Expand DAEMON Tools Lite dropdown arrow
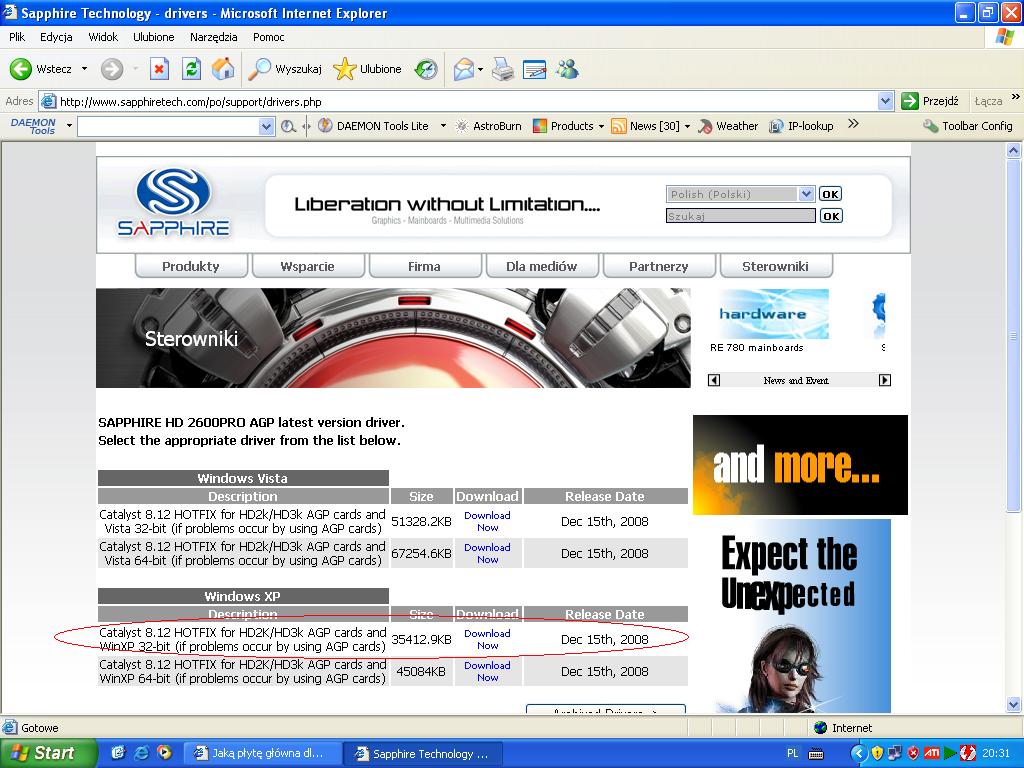 (443, 126)
